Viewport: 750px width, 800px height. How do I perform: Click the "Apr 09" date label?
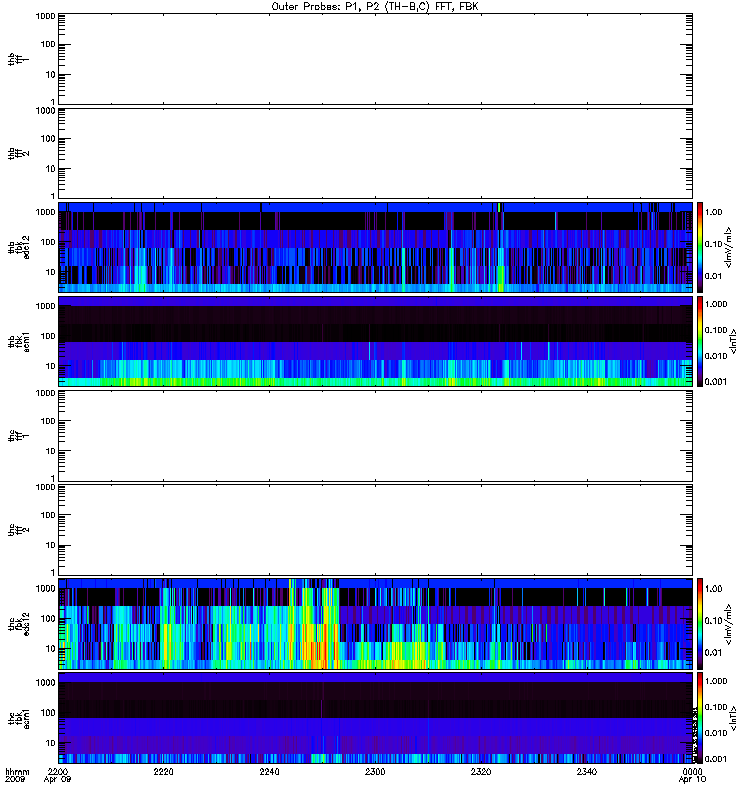[x=58, y=780]
